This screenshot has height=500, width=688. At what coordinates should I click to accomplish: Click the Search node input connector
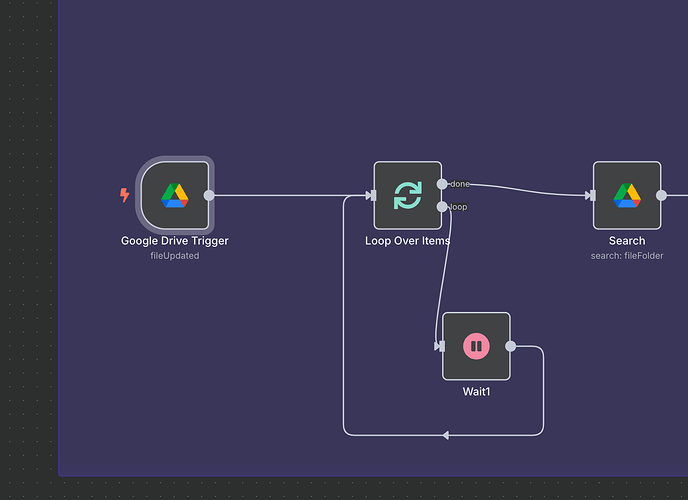[x=591, y=196]
